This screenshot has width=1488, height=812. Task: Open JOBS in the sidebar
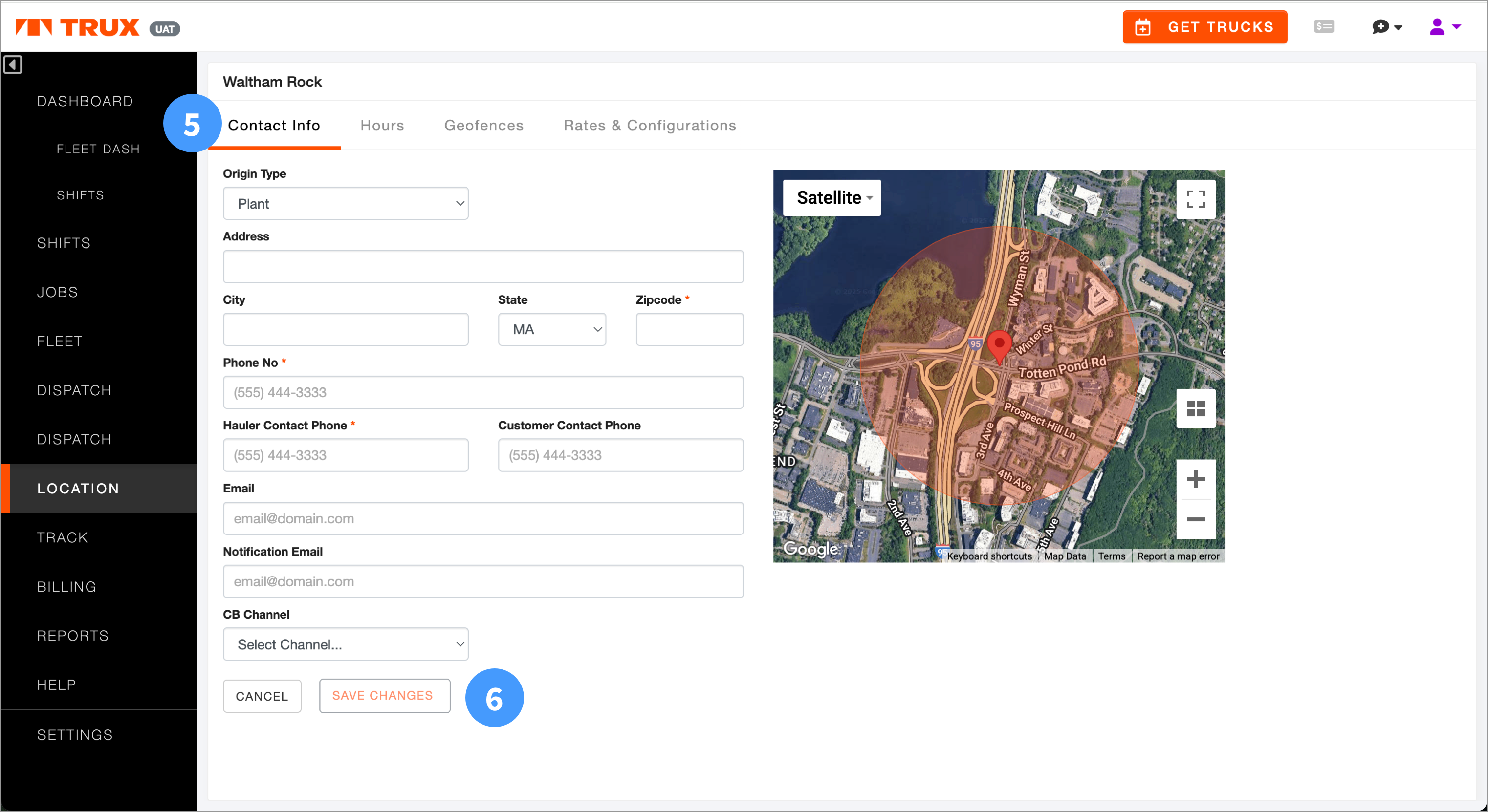pyautogui.click(x=57, y=292)
